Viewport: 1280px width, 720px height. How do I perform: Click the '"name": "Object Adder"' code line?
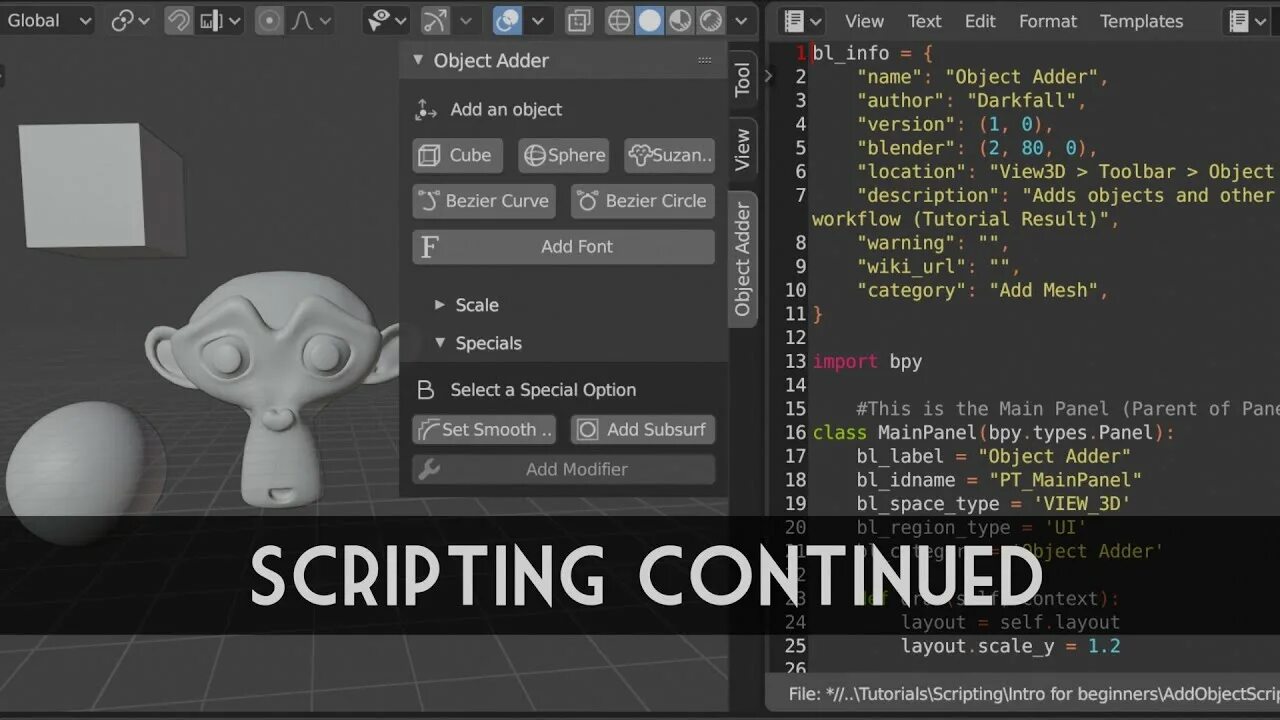983,77
